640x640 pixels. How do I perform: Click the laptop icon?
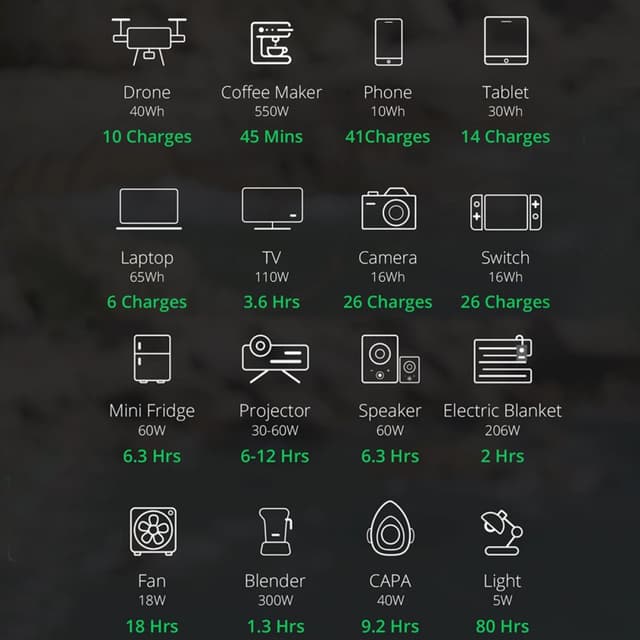coord(149,209)
